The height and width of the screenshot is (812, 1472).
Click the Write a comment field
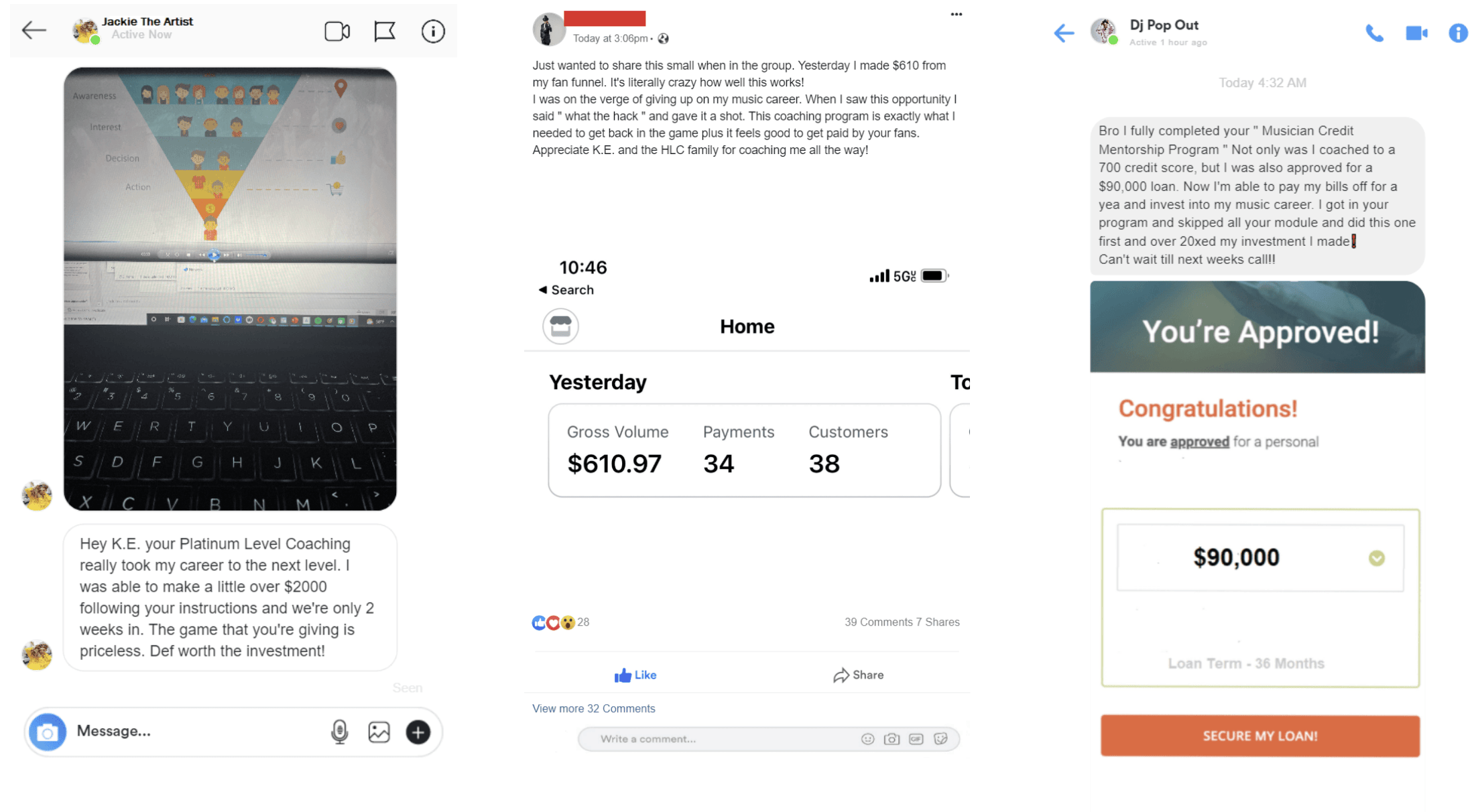(x=768, y=738)
